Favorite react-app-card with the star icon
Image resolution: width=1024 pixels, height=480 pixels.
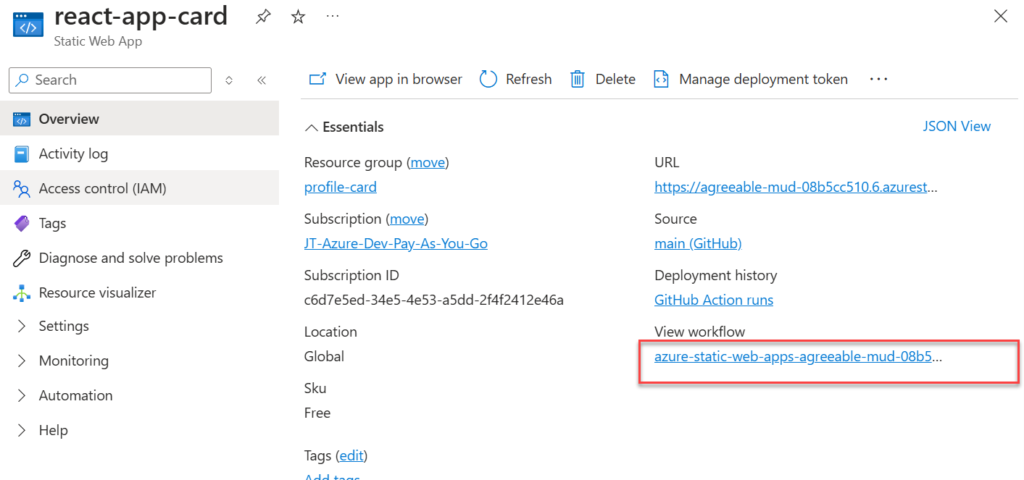pyautogui.click(x=298, y=18)
